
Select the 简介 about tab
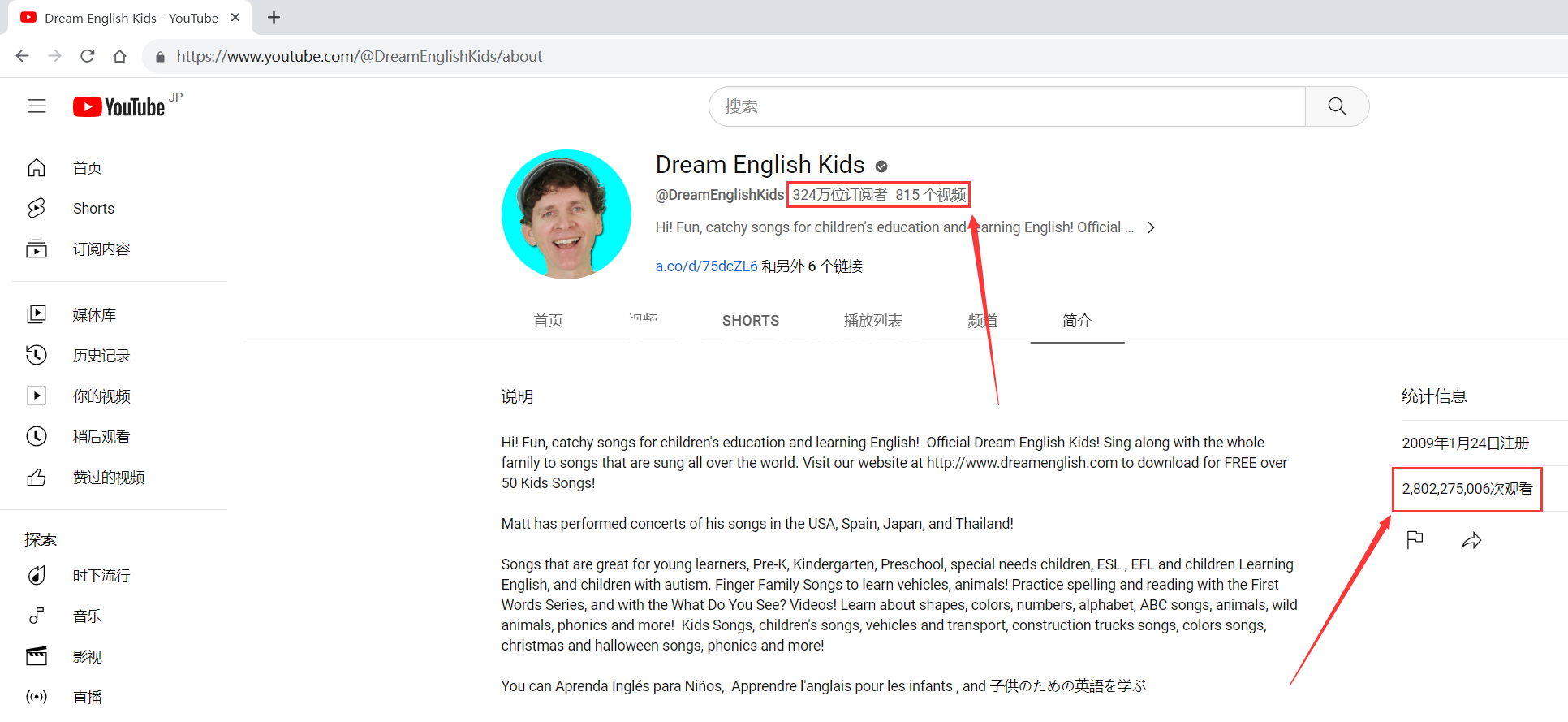(x=1076, y=321)
